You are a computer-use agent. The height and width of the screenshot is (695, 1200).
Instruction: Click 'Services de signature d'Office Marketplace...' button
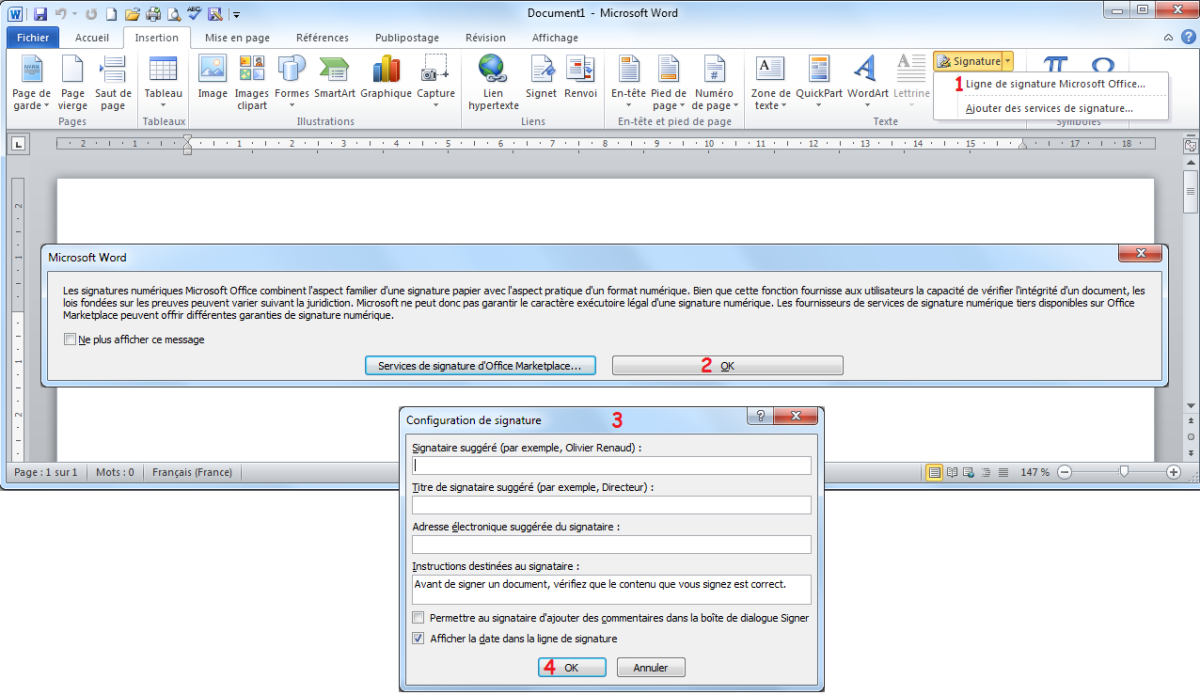(x=480, y=366)
